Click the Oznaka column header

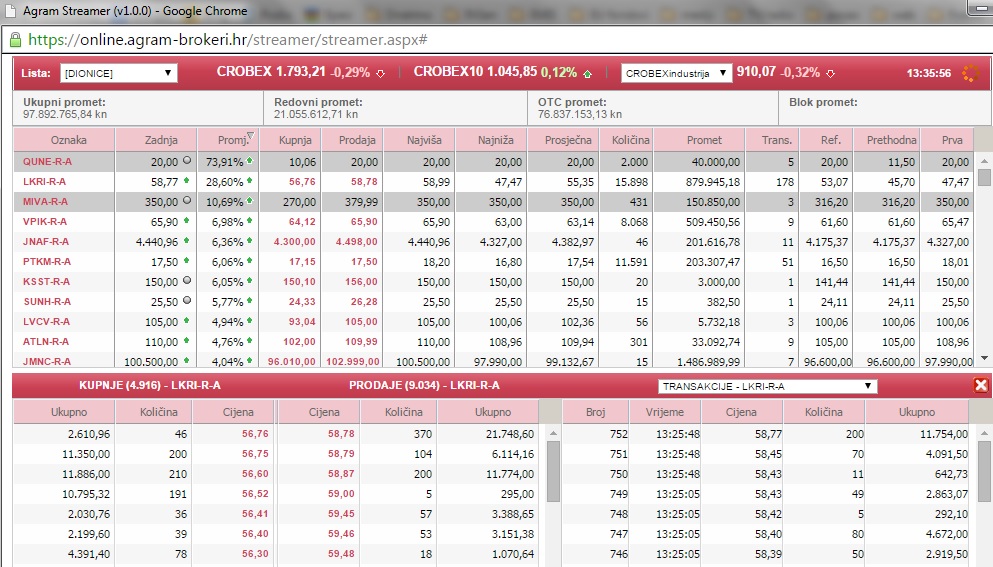click(x=69, y=141)
